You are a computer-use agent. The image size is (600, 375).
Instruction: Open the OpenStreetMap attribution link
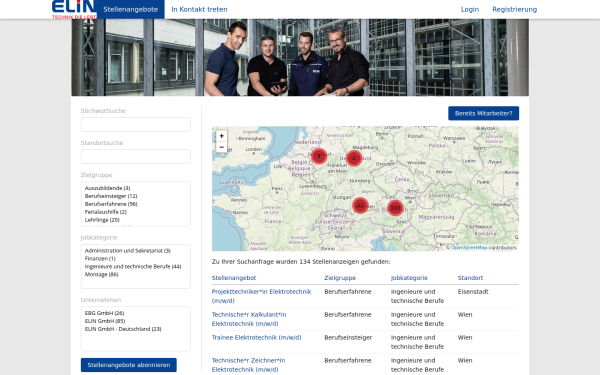click(469, 248)
